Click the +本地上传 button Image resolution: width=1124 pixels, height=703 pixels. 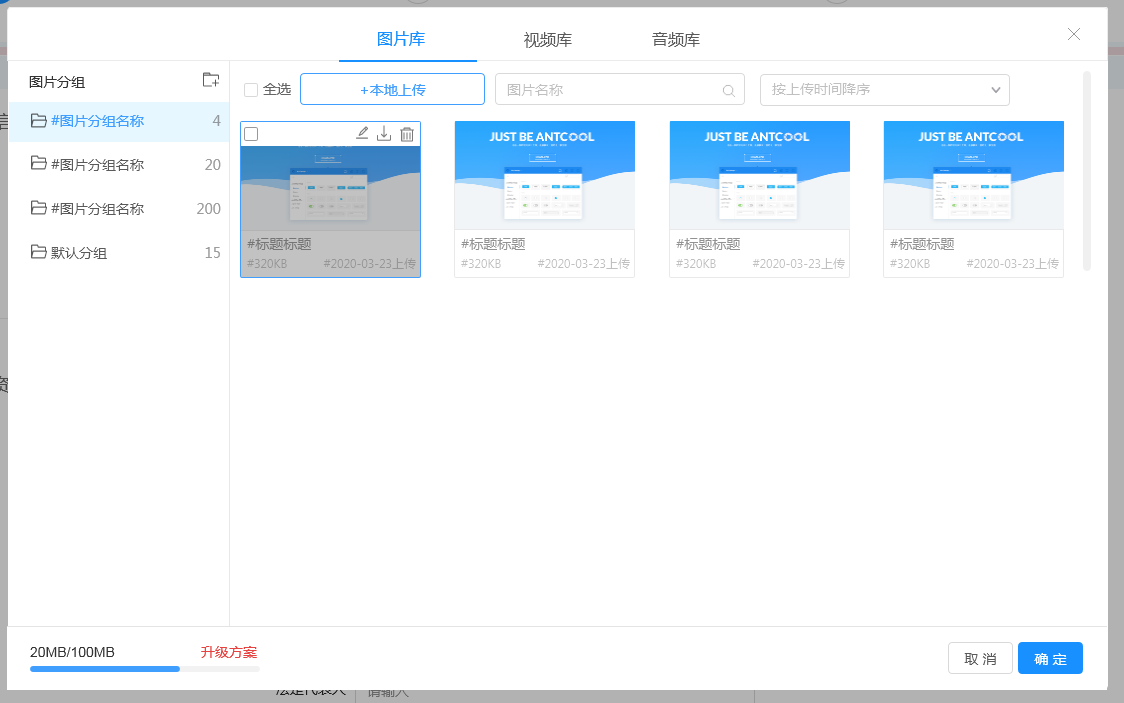[x=392, y=90]
